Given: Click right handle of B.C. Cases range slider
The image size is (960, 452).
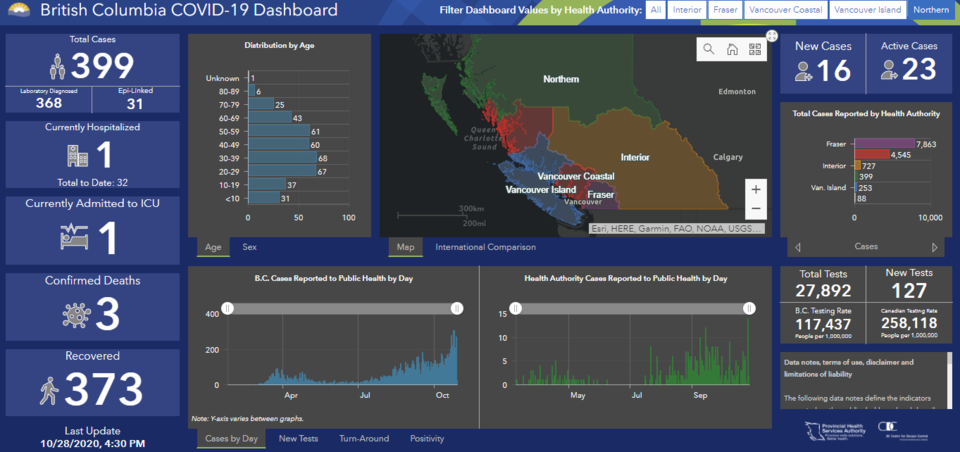Looking at the screenshot, I should click(x=457, y=309).
